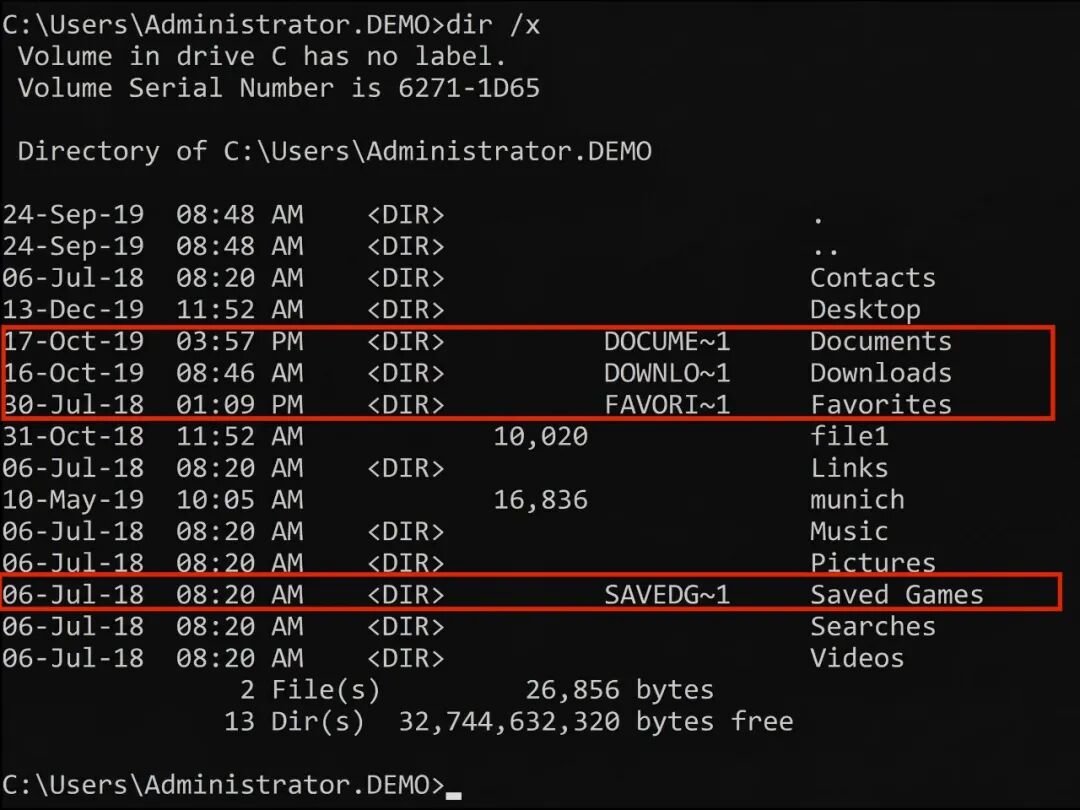Select date 10-May-19 on munich row
Image resolution: width=1080 pixels, height=810 pixels.
pos(73,500)
